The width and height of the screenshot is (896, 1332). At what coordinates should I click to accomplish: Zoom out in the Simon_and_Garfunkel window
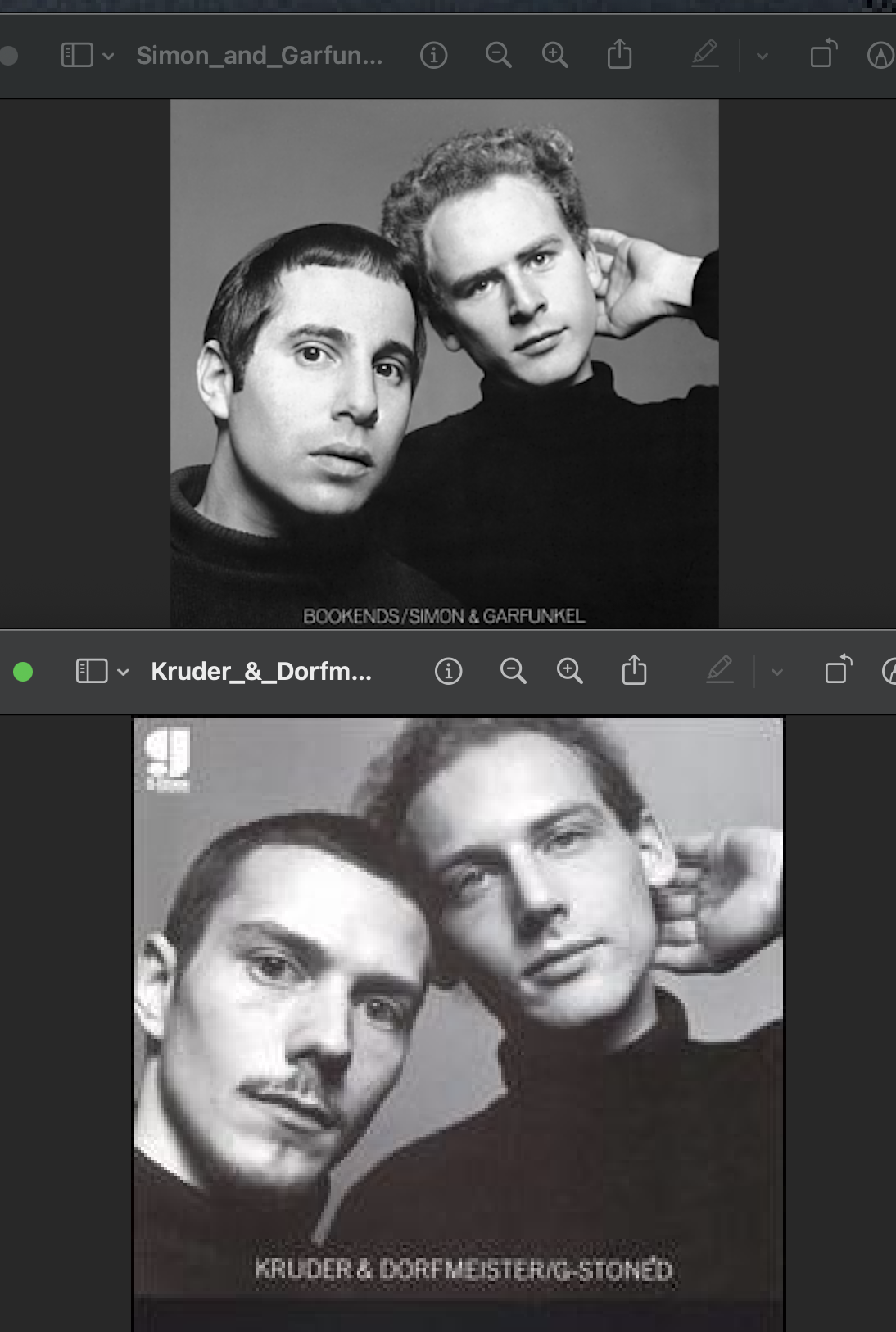point(498,56)
